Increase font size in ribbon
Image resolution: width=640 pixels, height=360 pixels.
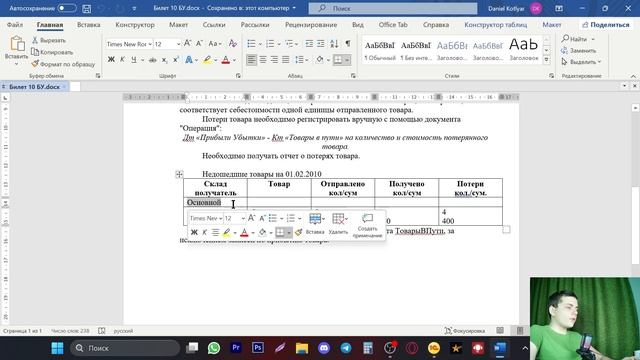click(x=187, y=44)
